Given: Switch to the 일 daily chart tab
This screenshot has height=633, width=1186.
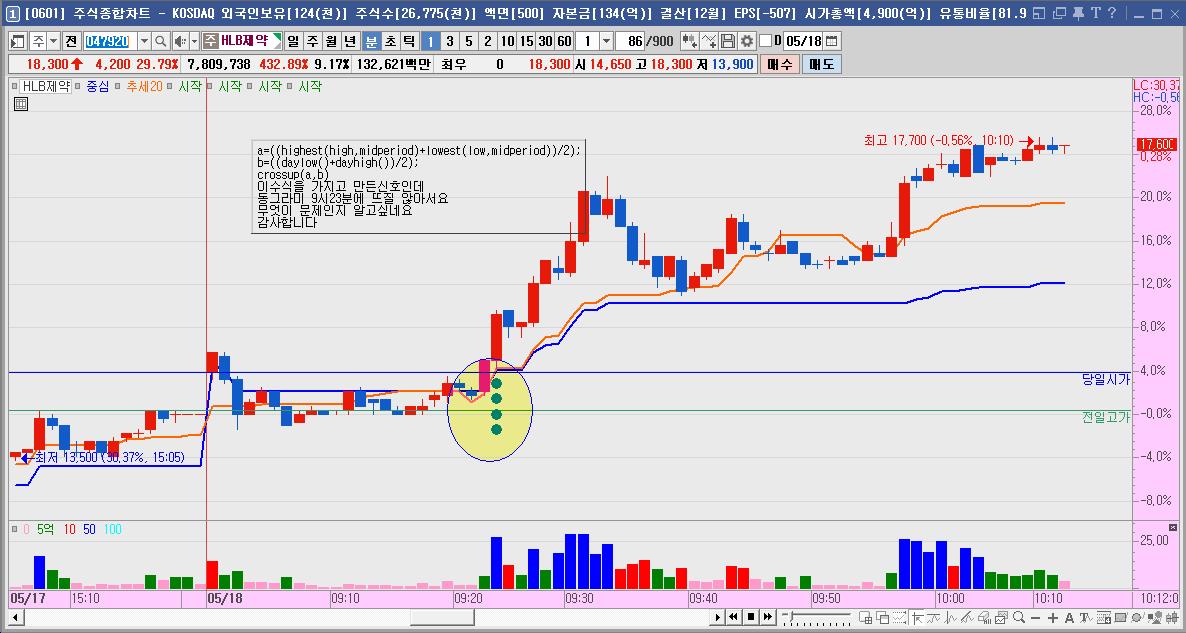Looking at the screenshot, I should pyautogui.click(x=293, y=41).
